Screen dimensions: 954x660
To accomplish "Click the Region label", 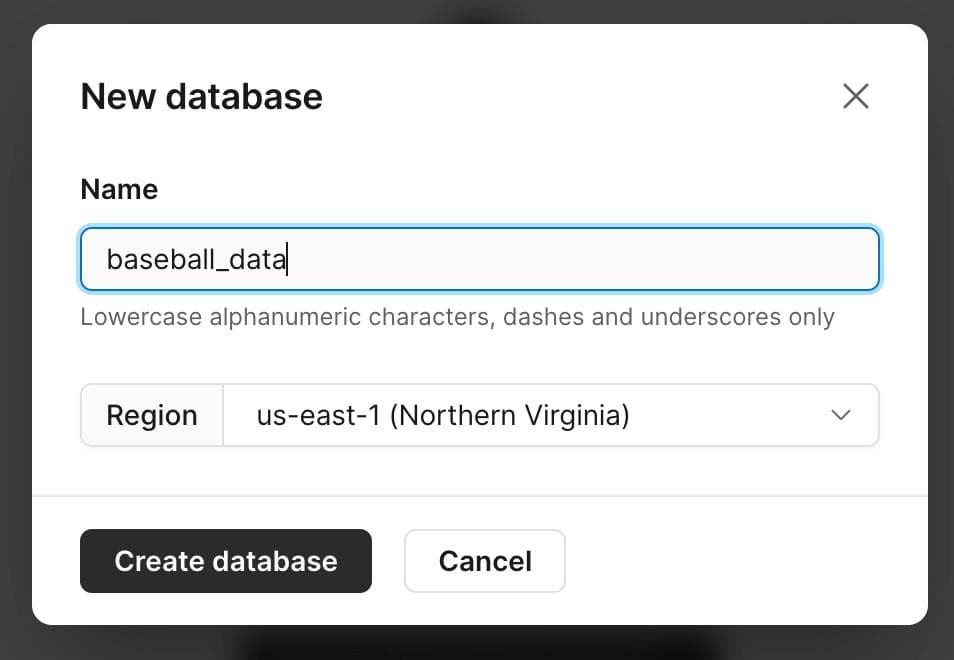I will pos(151,415).
